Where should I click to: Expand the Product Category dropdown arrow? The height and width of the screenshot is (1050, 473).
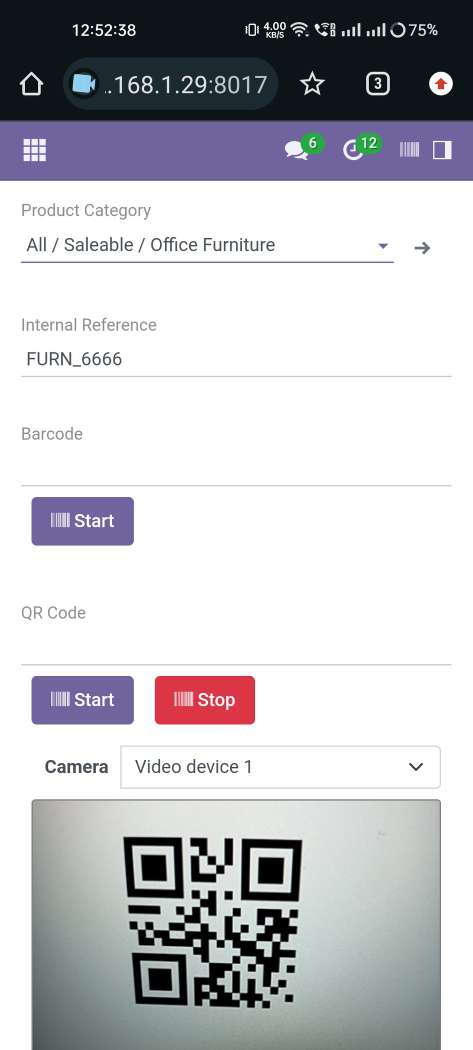click(x=383, y=246)
